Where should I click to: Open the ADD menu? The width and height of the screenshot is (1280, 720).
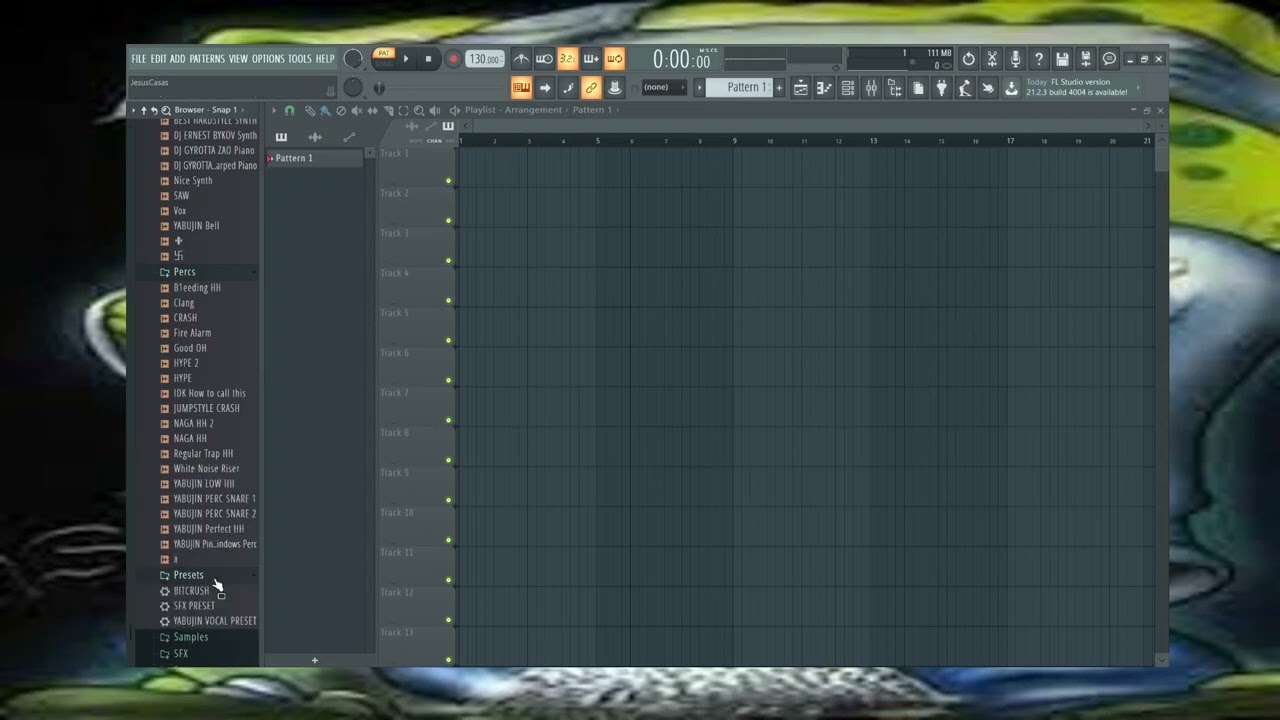[x=177, y=59]
